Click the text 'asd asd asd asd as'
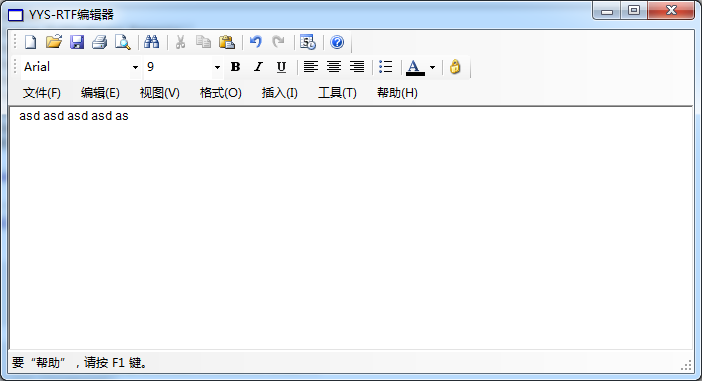Viewport: 702px width, 381px height. [x=74, y=116]
